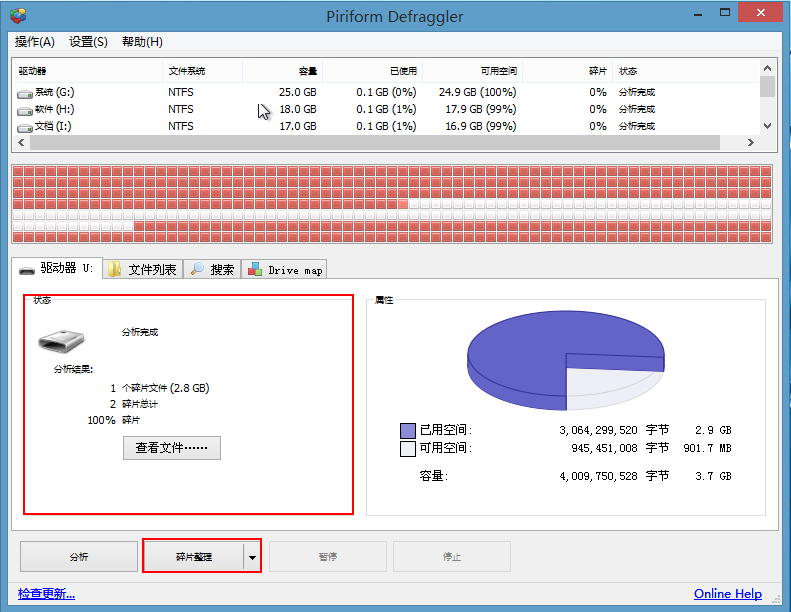
Task: Sort by the 文件系统 column header
Action: [x=202, y=71]
